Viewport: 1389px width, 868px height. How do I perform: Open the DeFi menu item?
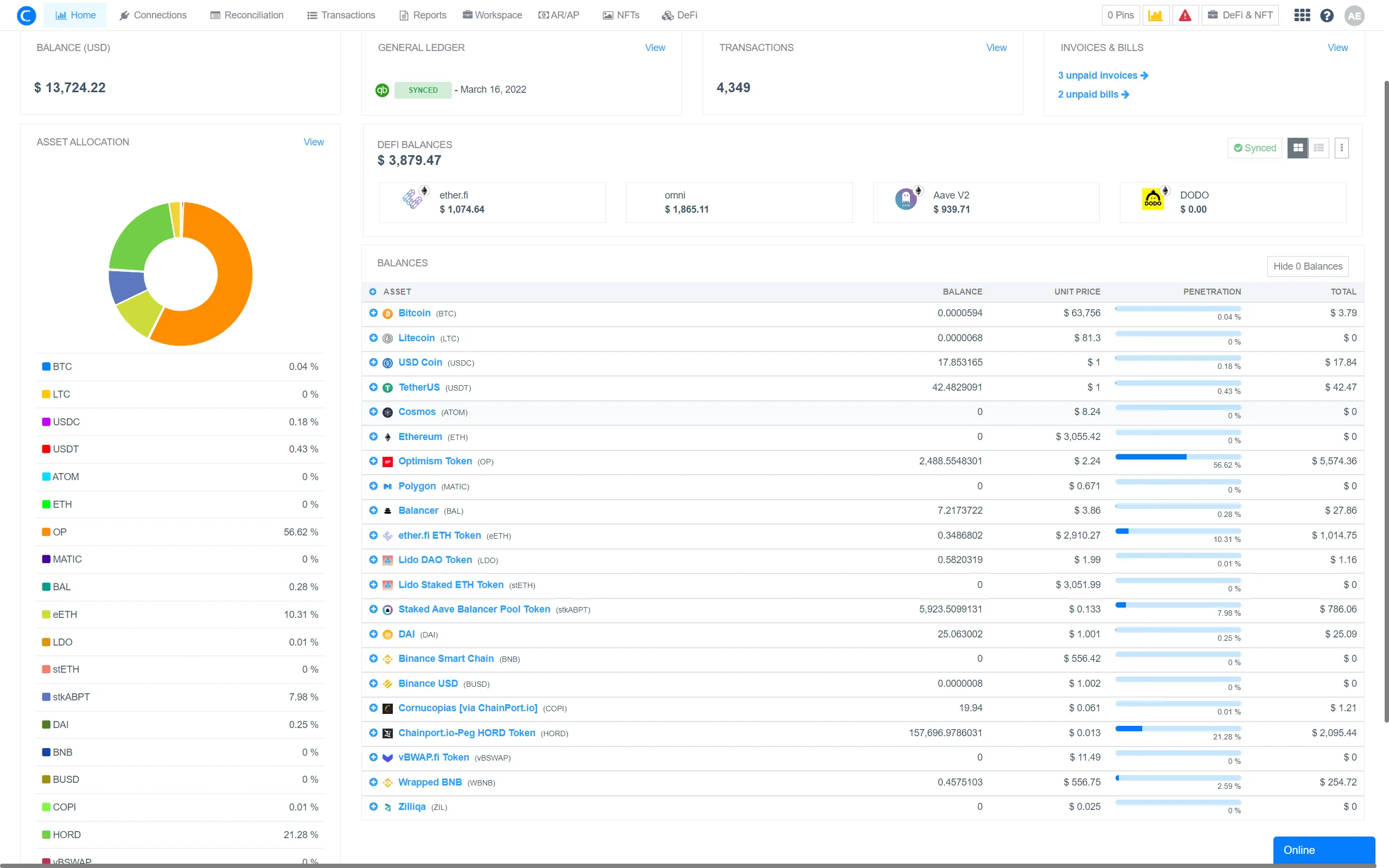point(679,16)
